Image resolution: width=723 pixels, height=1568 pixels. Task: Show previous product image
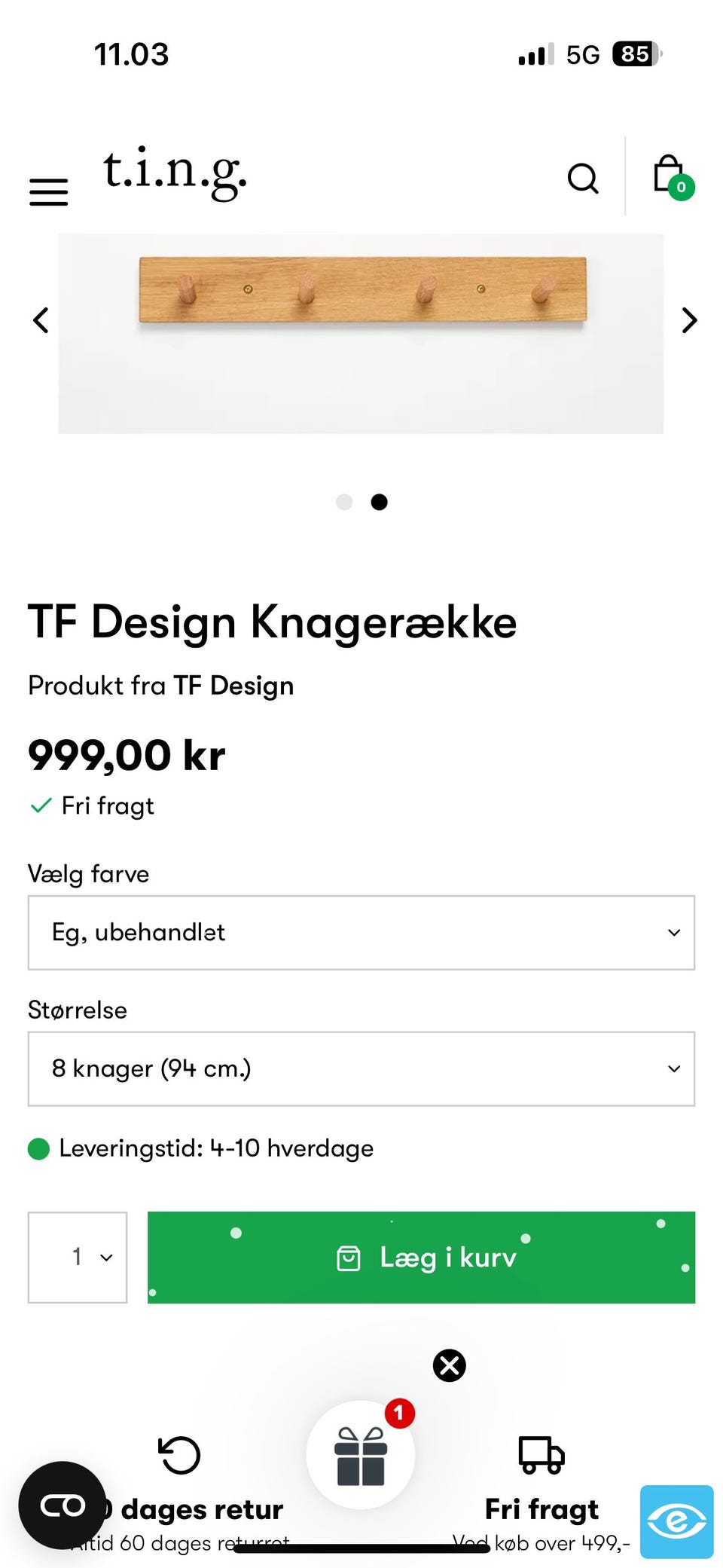(41, 320)
